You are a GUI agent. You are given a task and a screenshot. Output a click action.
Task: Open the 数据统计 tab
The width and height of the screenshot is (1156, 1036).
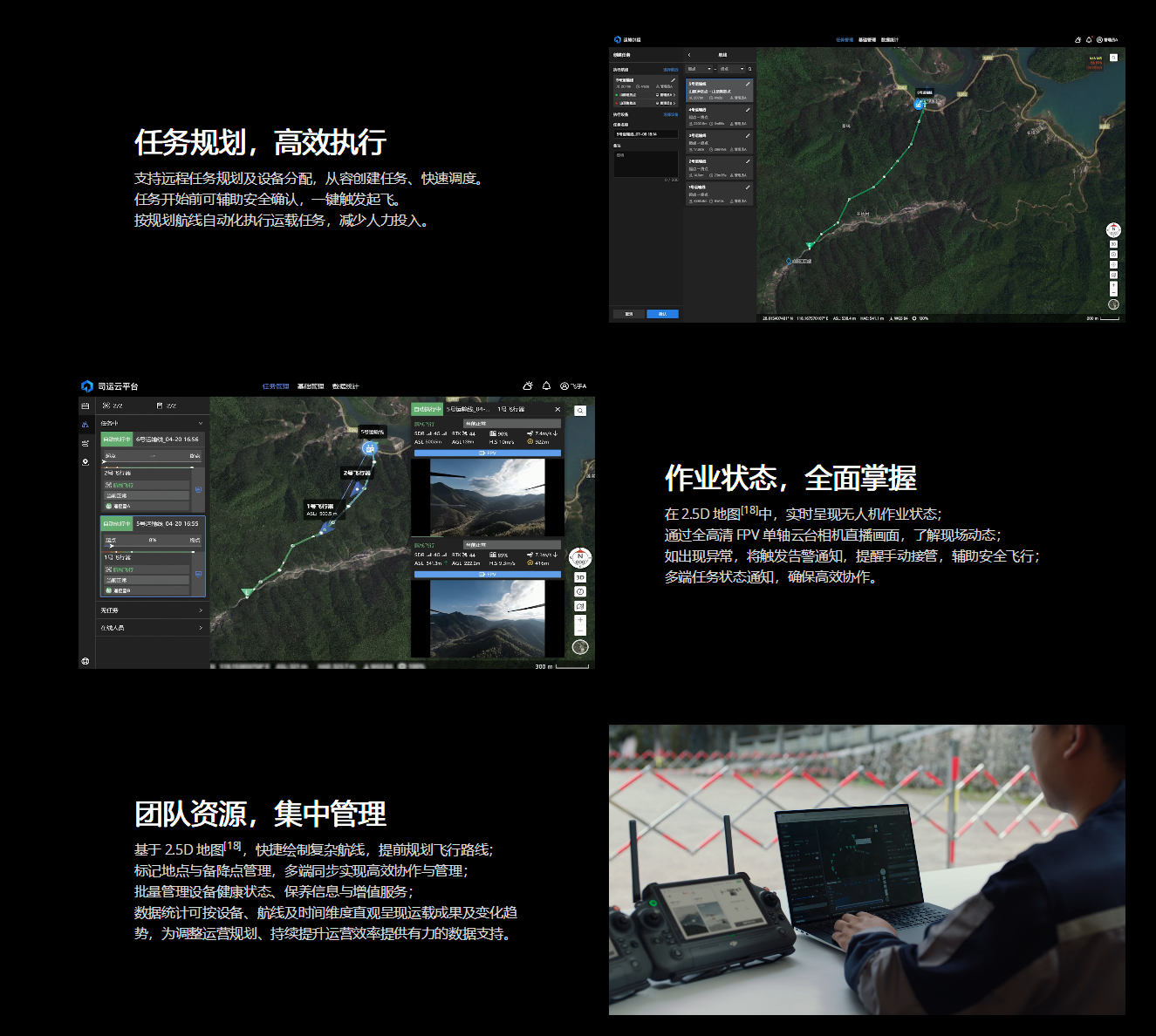pos(346,386)
